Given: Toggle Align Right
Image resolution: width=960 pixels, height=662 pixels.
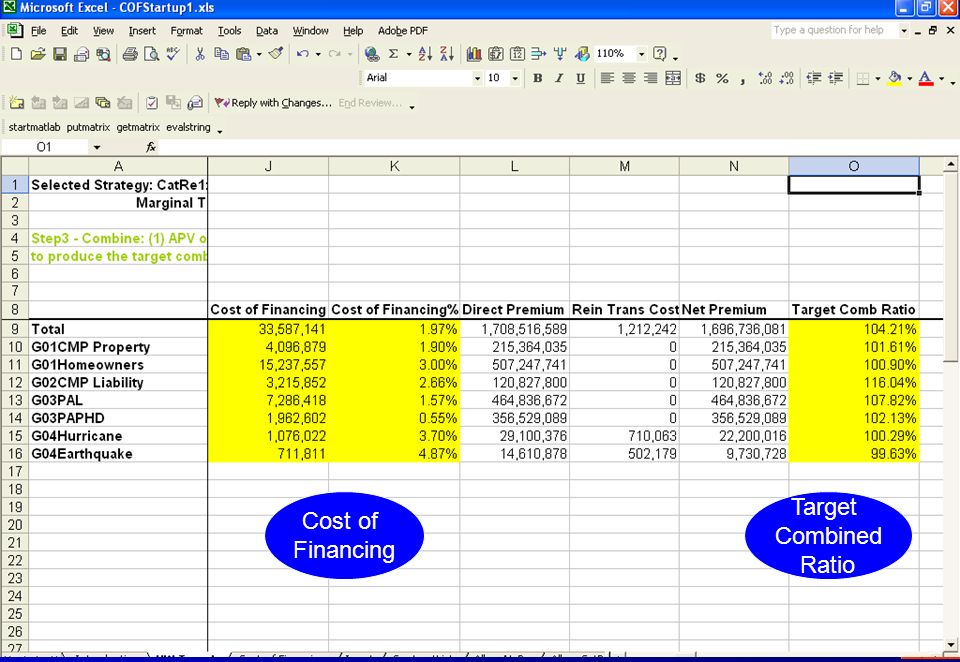Looking at the screenshot, I should (651, 78).
